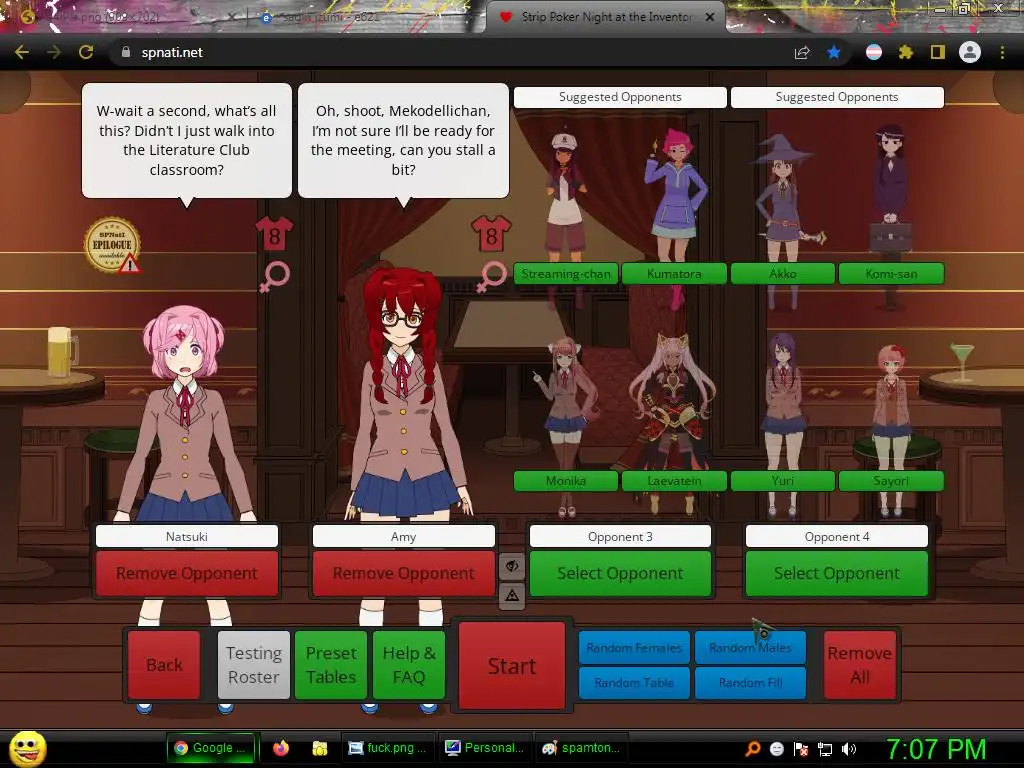The height and width of the screenshot is (768, 1024).
Task: Remove opponent Amy
Action: 404,573
